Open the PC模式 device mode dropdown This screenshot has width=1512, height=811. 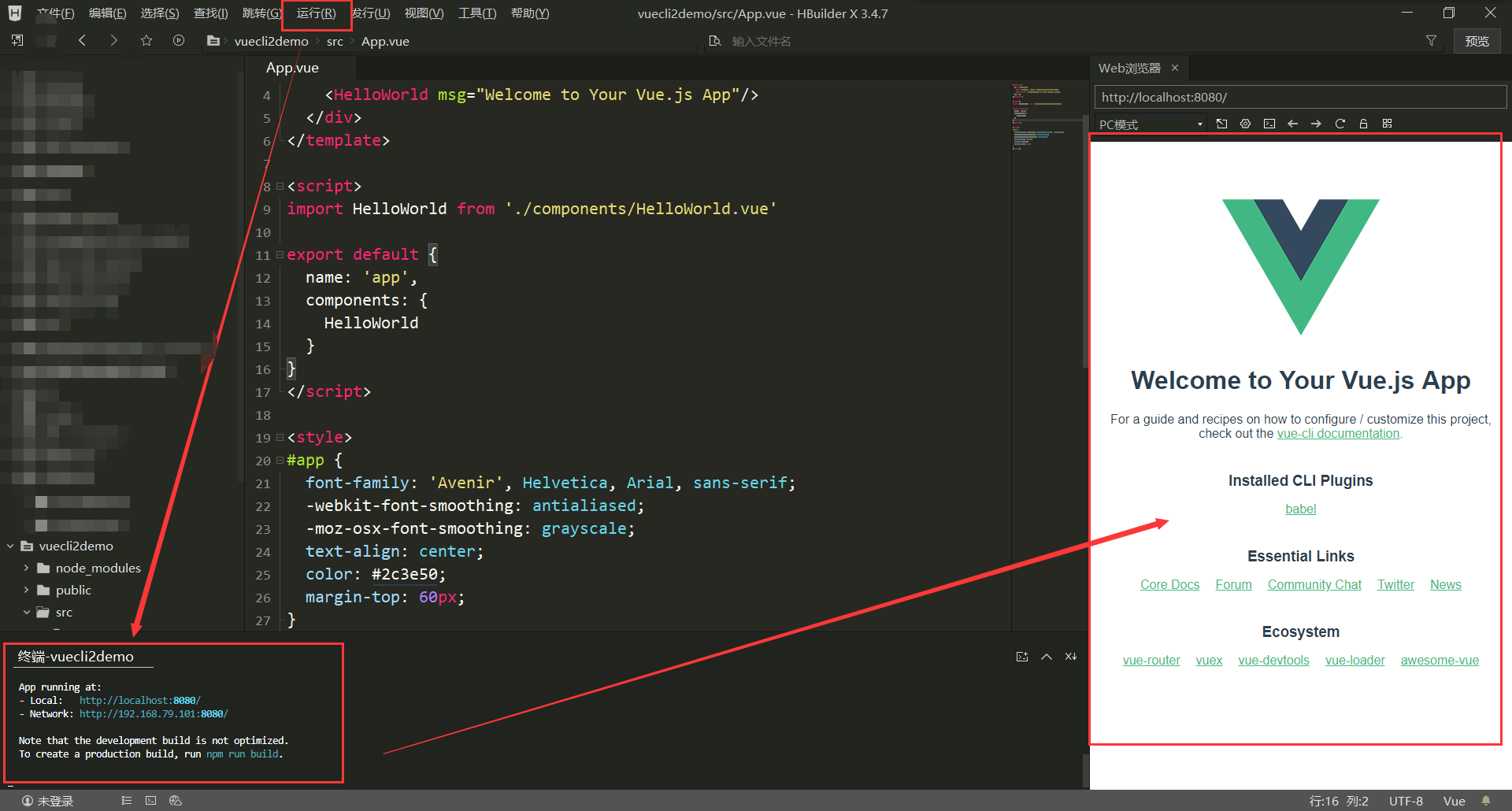(1151, 124)
